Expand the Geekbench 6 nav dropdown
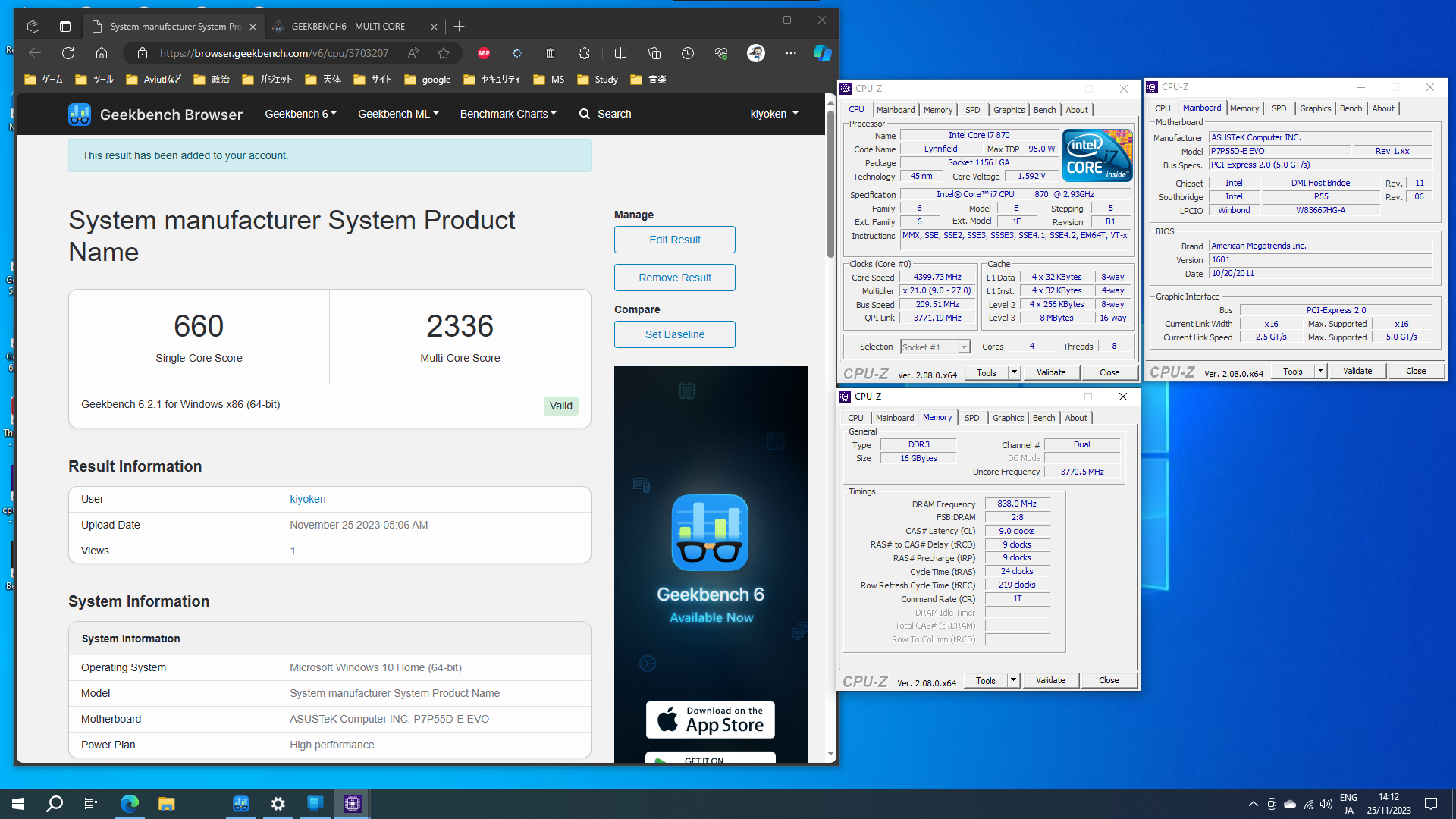The width and height of the screenshot is (1456, 819). tap(300, 114)
